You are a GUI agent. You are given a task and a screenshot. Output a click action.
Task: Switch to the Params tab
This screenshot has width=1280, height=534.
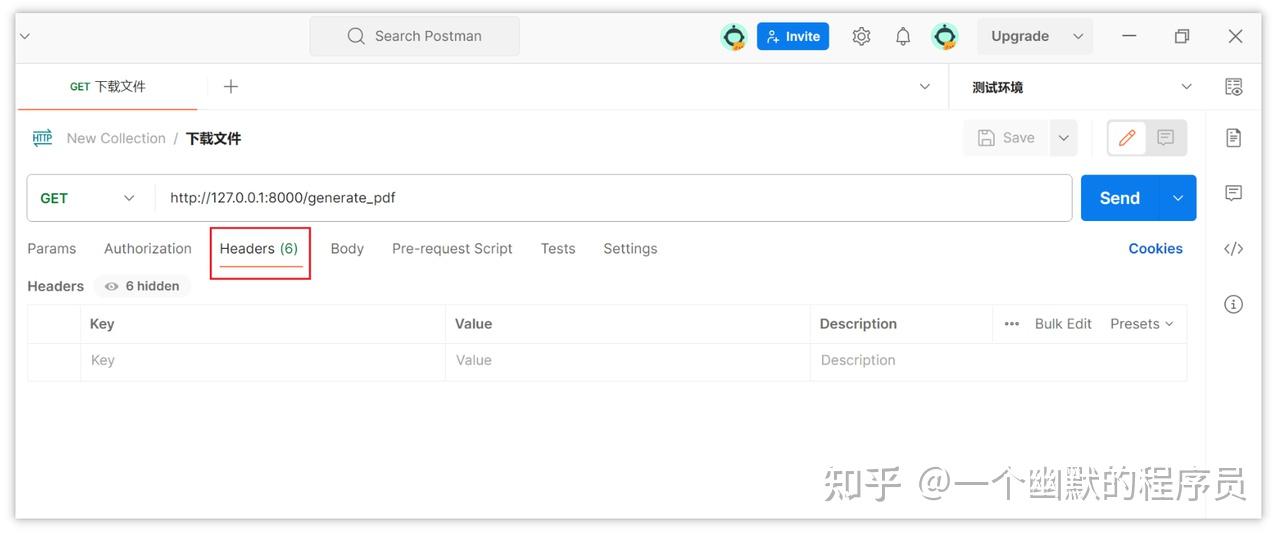coord(52,249)
